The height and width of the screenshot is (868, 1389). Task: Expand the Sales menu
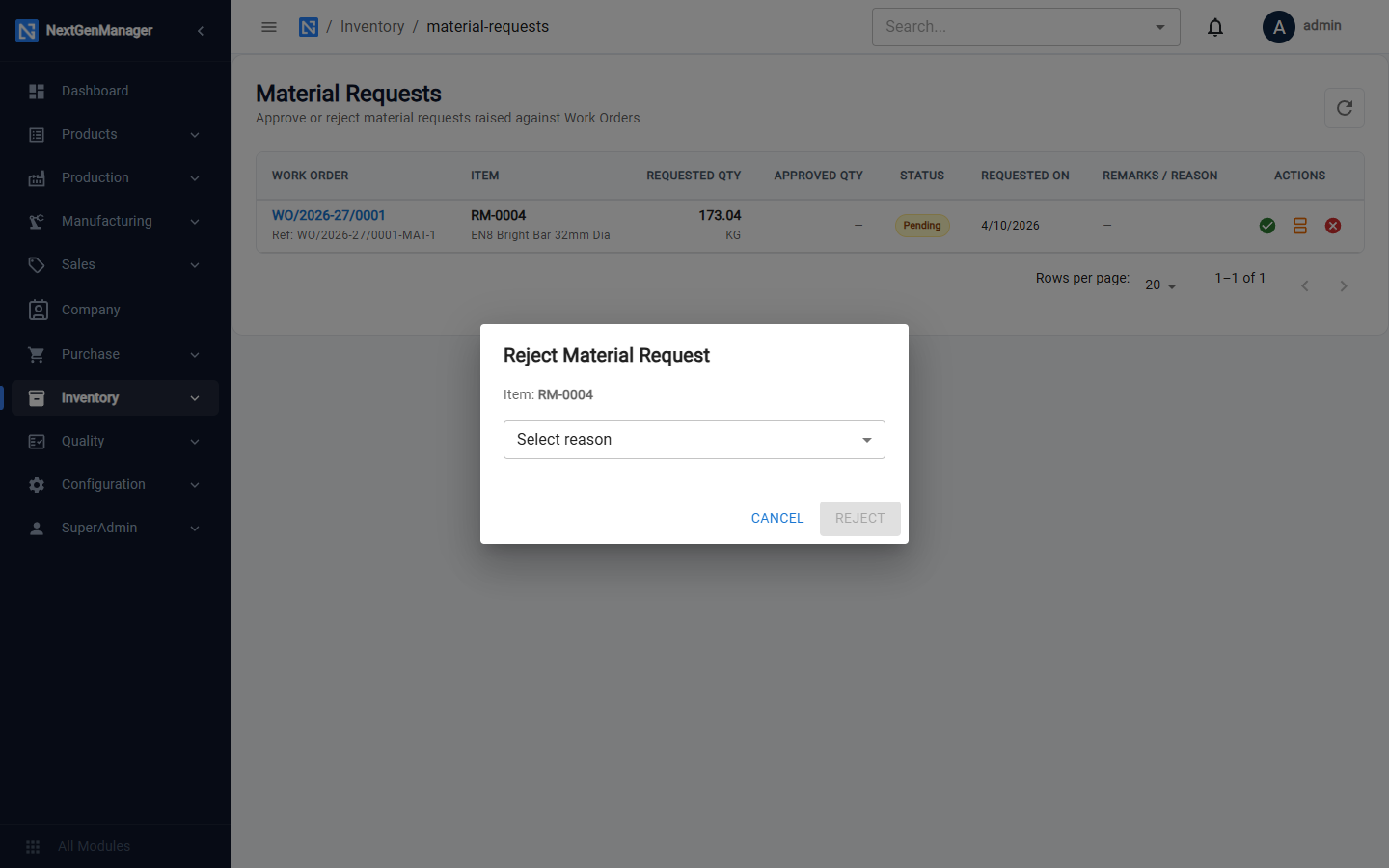pyautogui.click(x=115, y=264)
